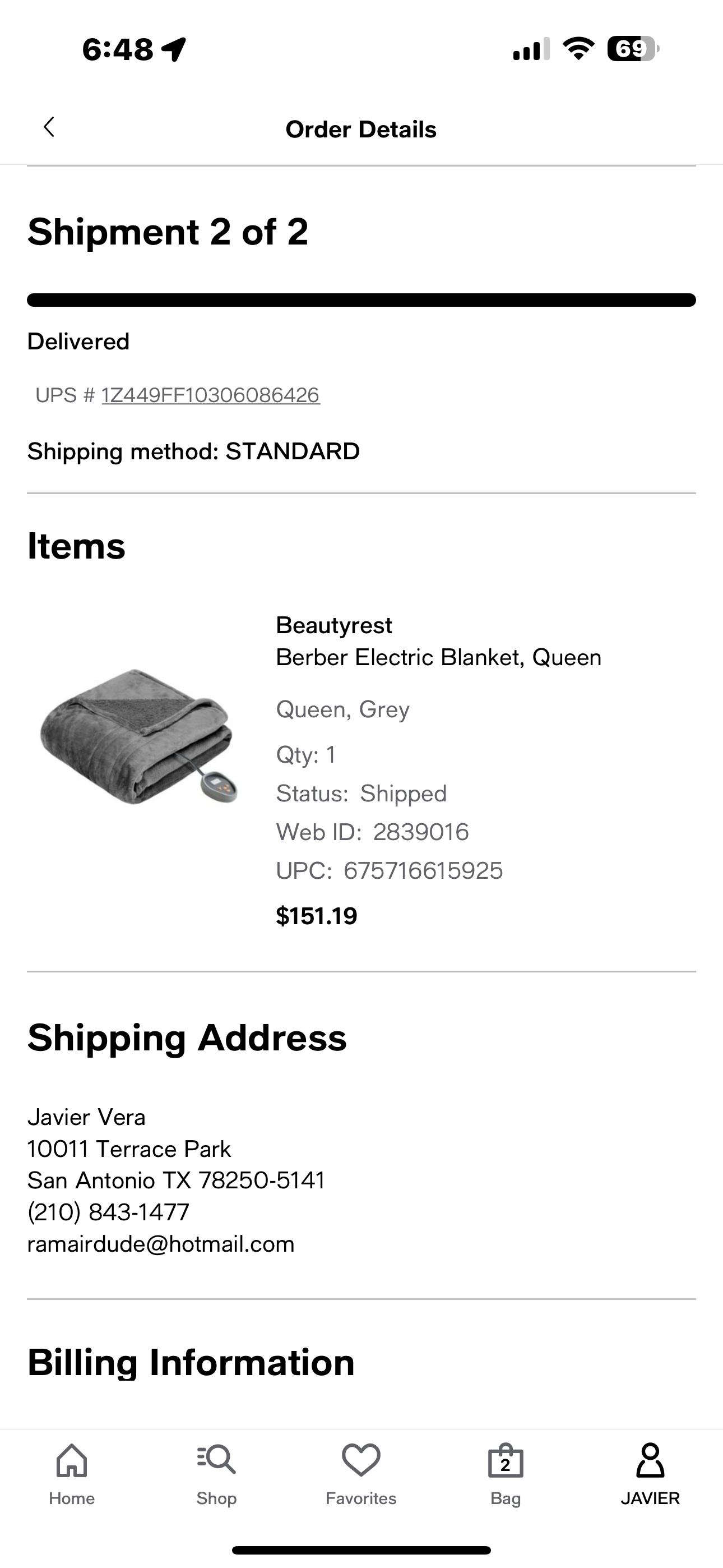Open the Bag icon with 2 items
This screenshot has width=723, height=1568.
[505, 1460]
